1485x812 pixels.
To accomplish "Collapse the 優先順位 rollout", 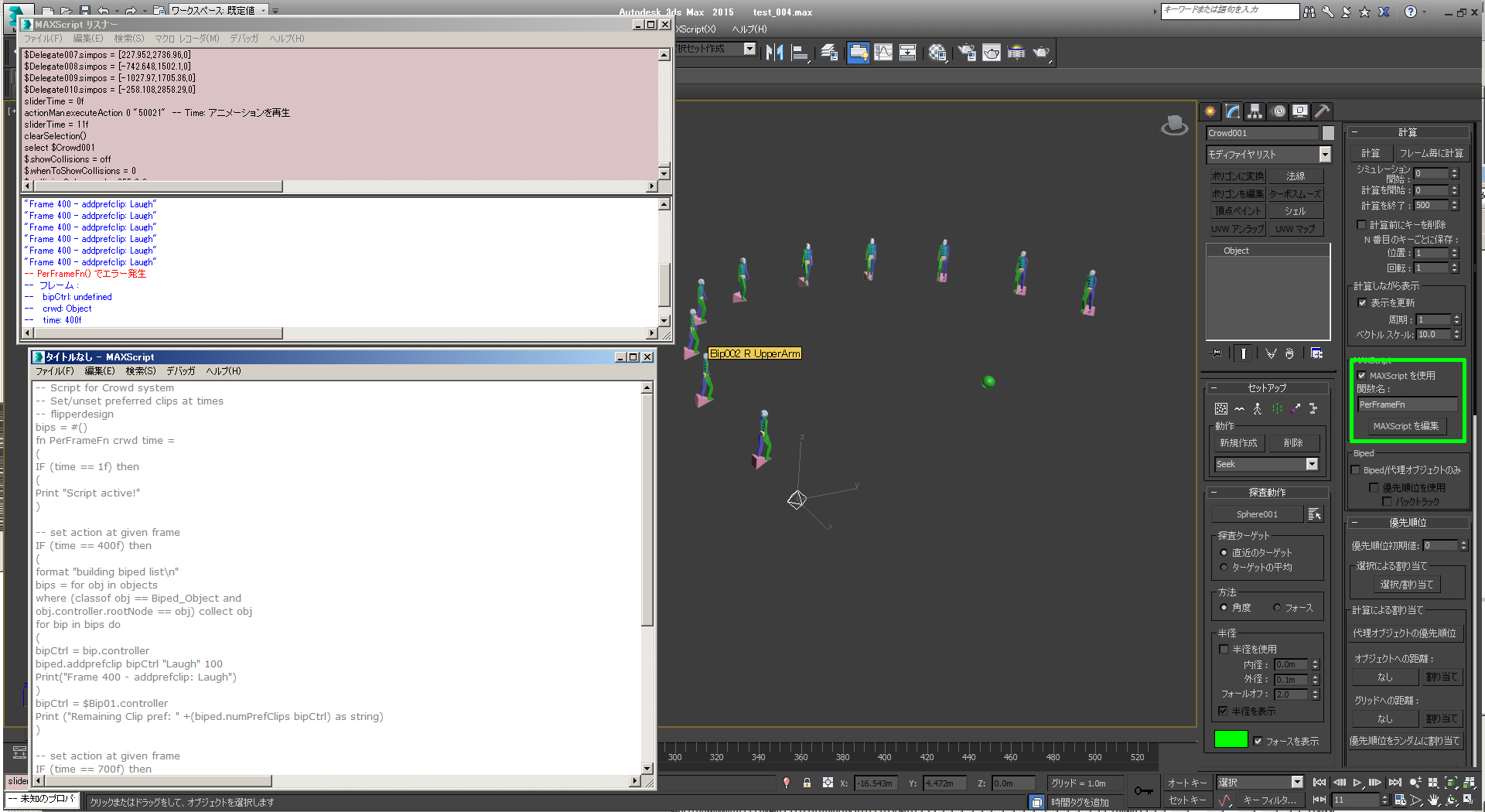I will [1408, 523].
